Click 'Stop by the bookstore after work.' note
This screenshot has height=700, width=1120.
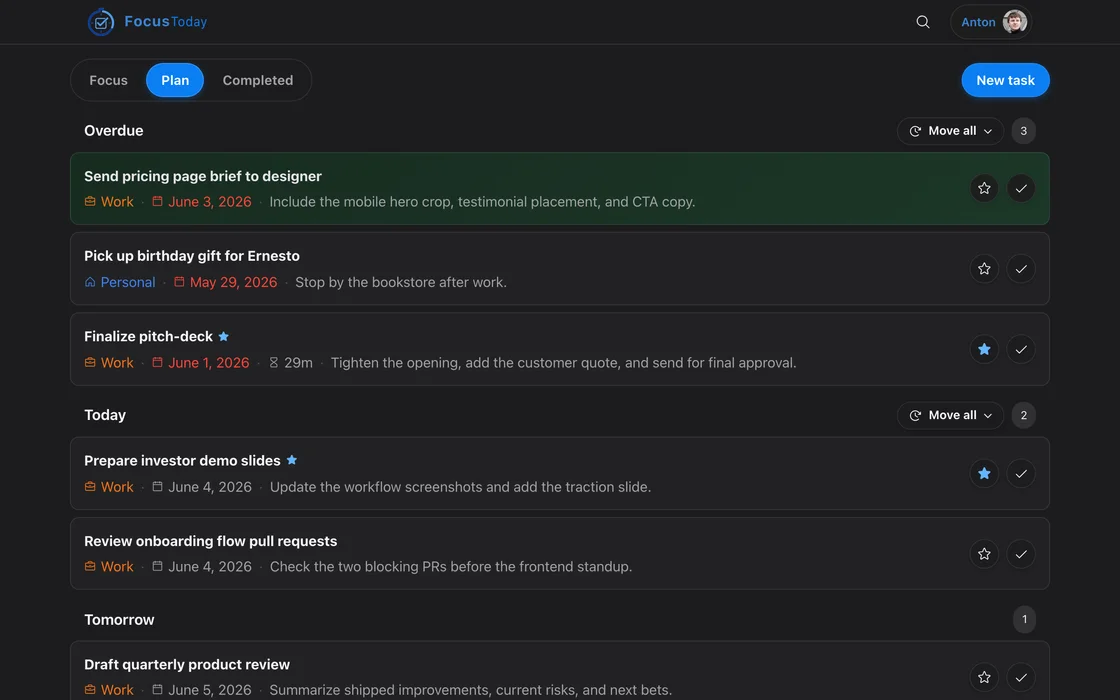(x=401, y=282)
